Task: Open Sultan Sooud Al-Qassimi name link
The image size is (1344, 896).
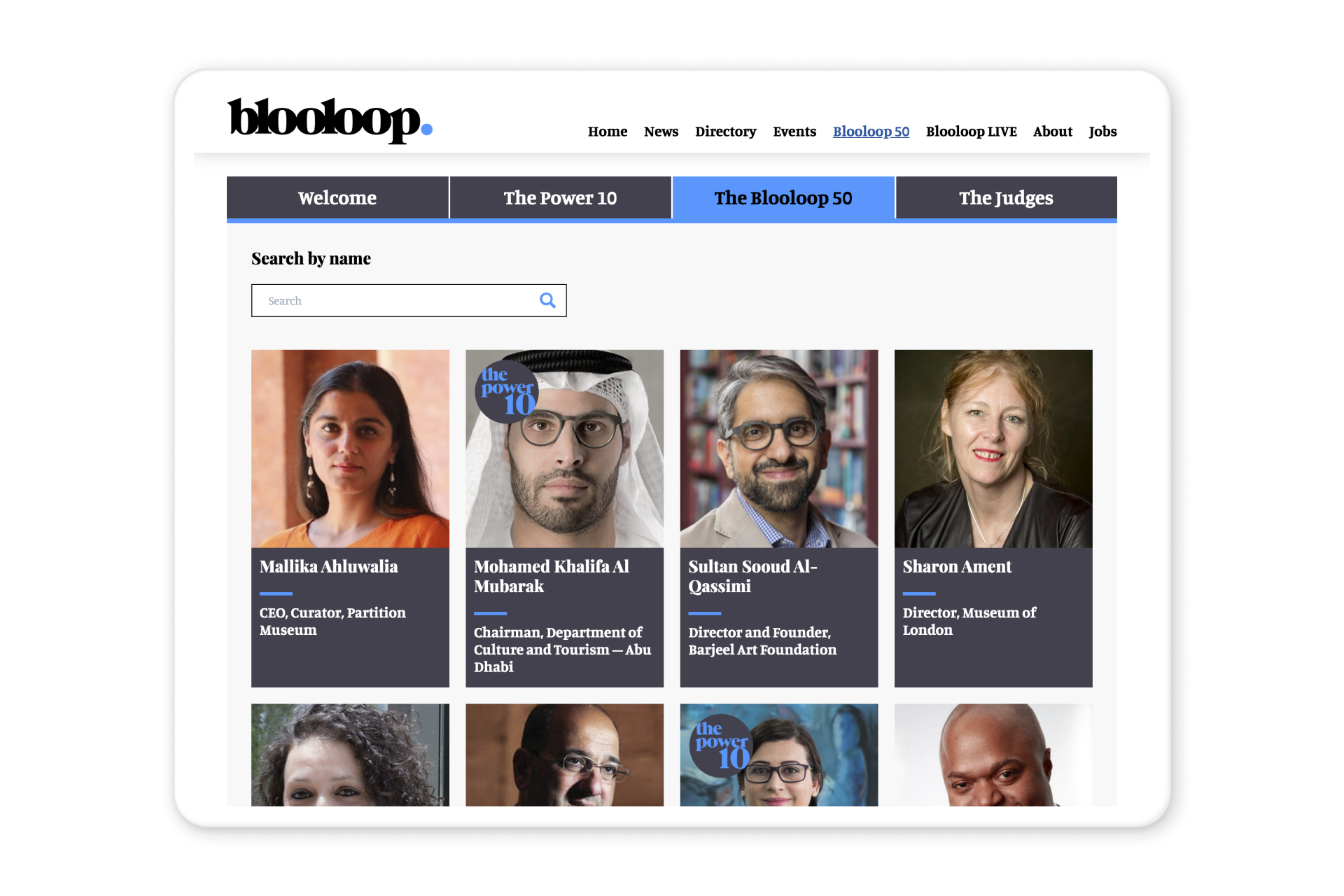Action: coord(752,576)
